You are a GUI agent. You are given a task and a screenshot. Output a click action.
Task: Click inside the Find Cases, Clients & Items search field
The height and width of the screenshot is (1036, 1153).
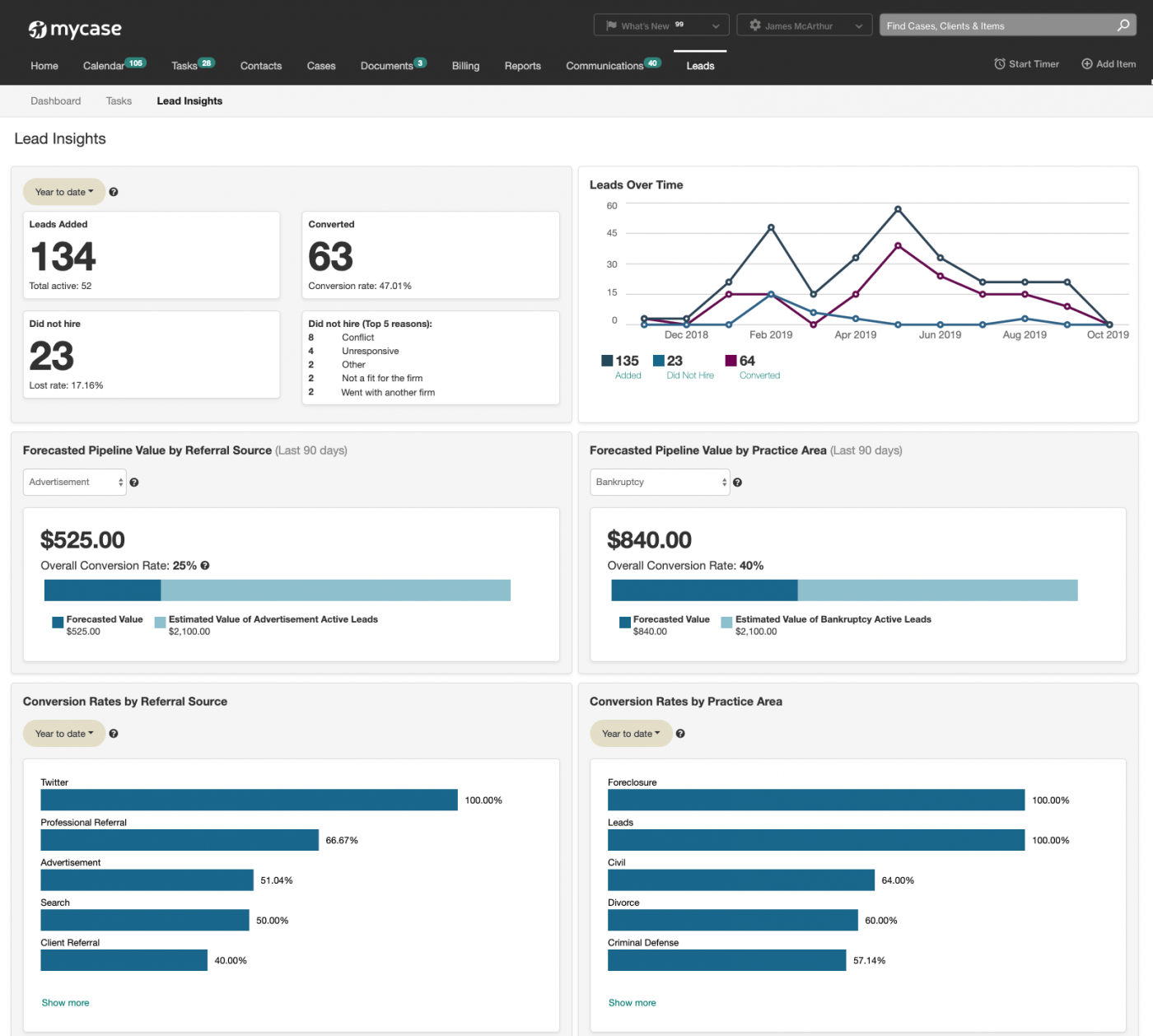click(x=988, y=26)
